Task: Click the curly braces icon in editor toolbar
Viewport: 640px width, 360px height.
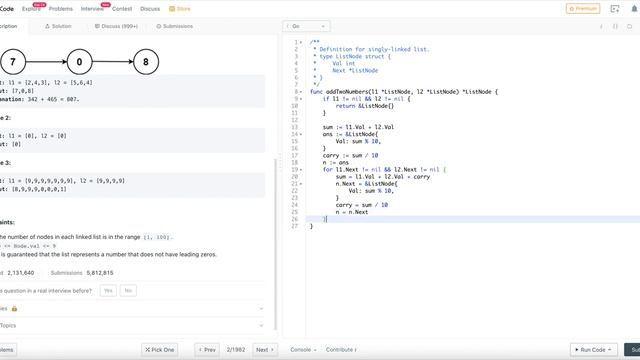Action: [x=615, y=27]
